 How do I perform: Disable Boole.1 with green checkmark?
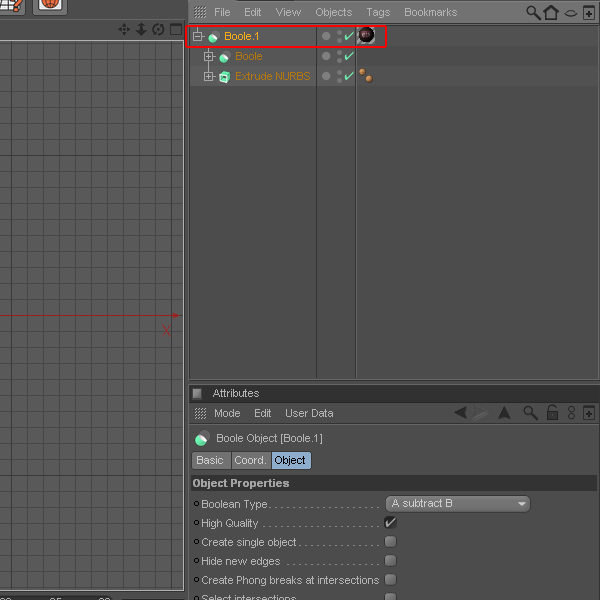tap(349, 36)
